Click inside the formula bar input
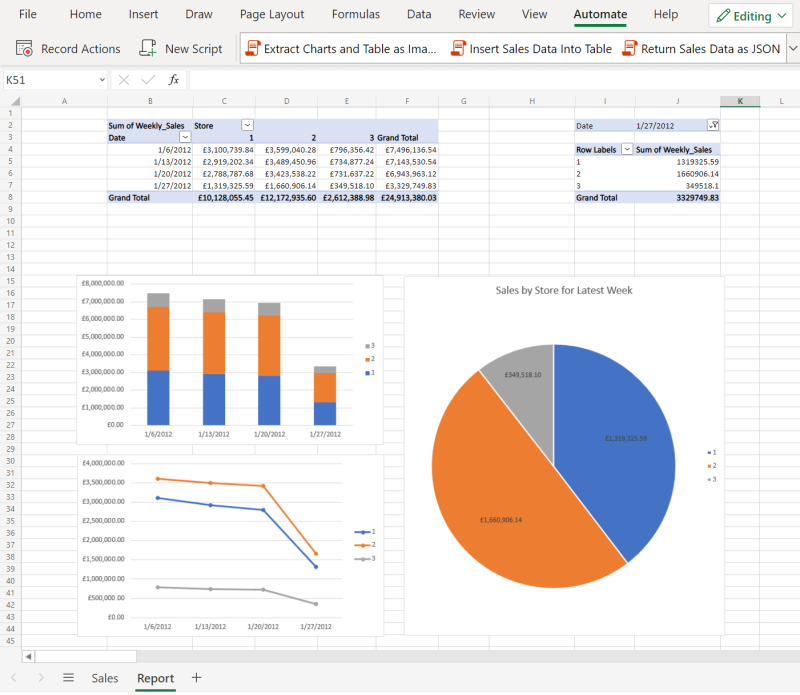 point(494,80)
